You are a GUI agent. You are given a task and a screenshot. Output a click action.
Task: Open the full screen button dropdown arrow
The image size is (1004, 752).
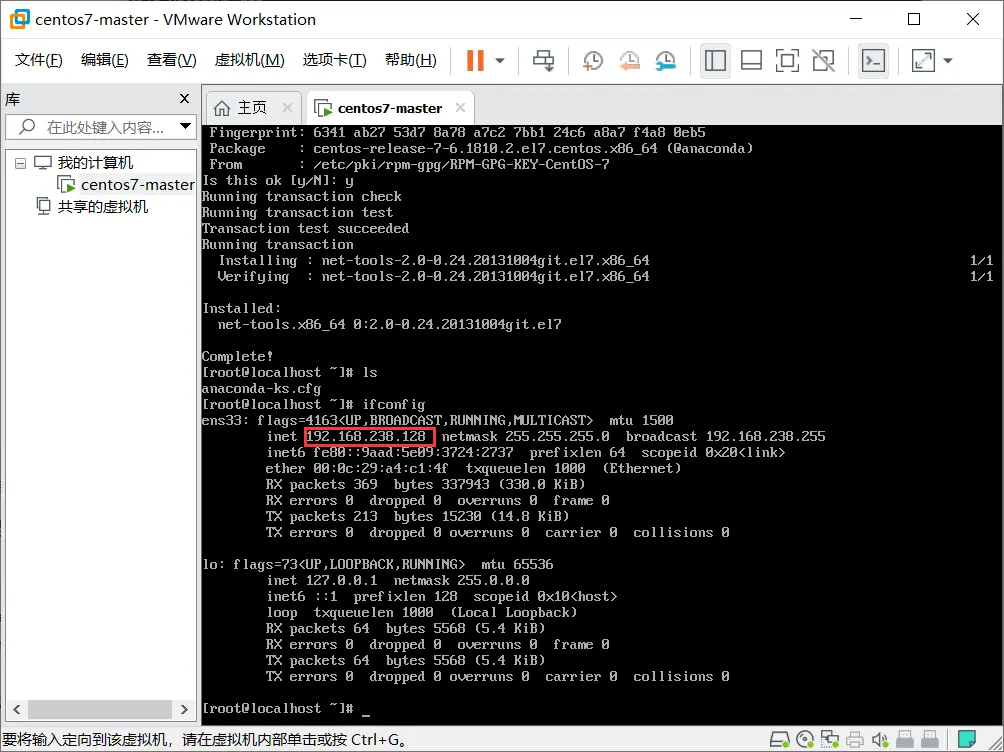[948, 61]
